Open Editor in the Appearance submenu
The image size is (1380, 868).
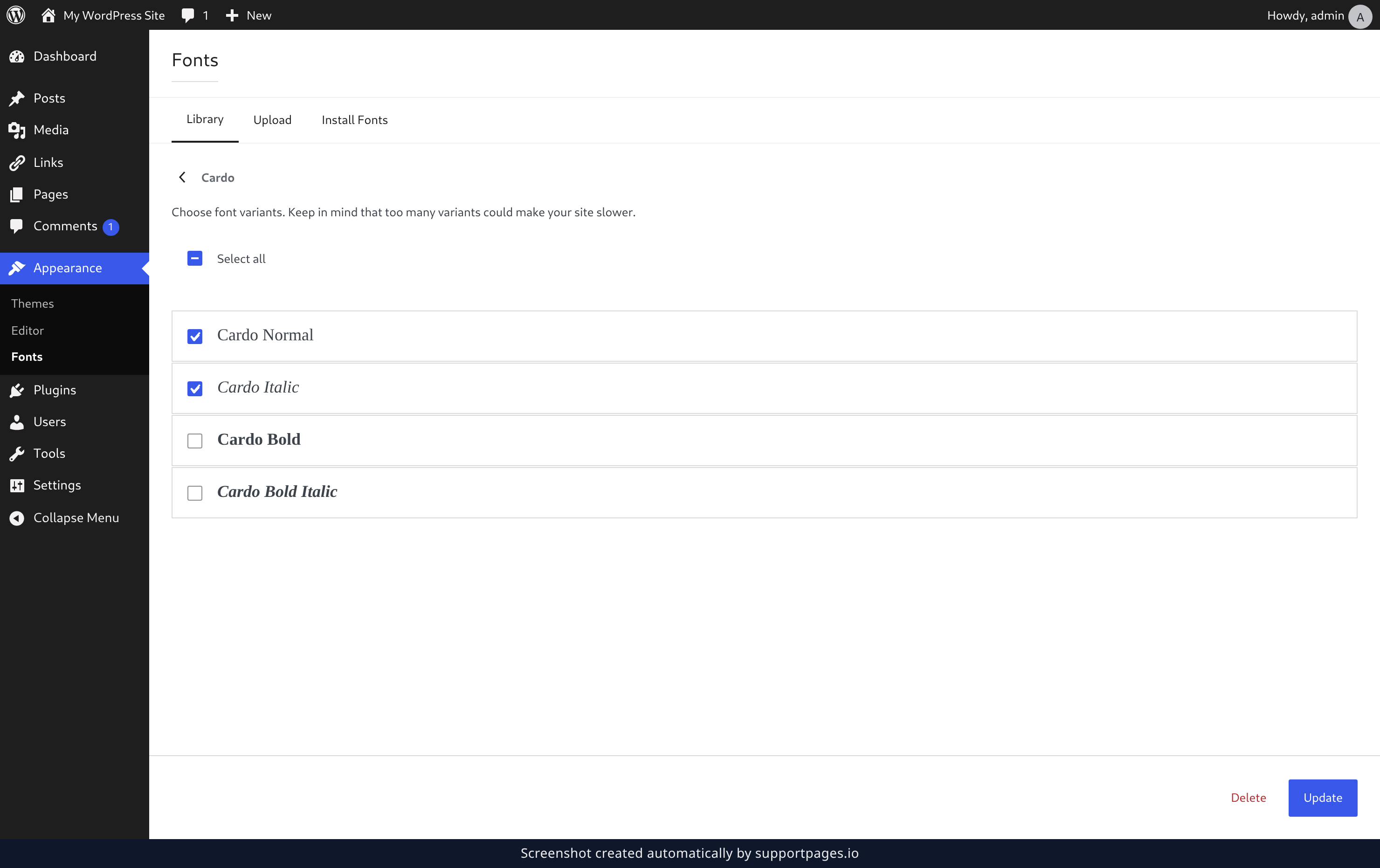(x=28, y=331)
